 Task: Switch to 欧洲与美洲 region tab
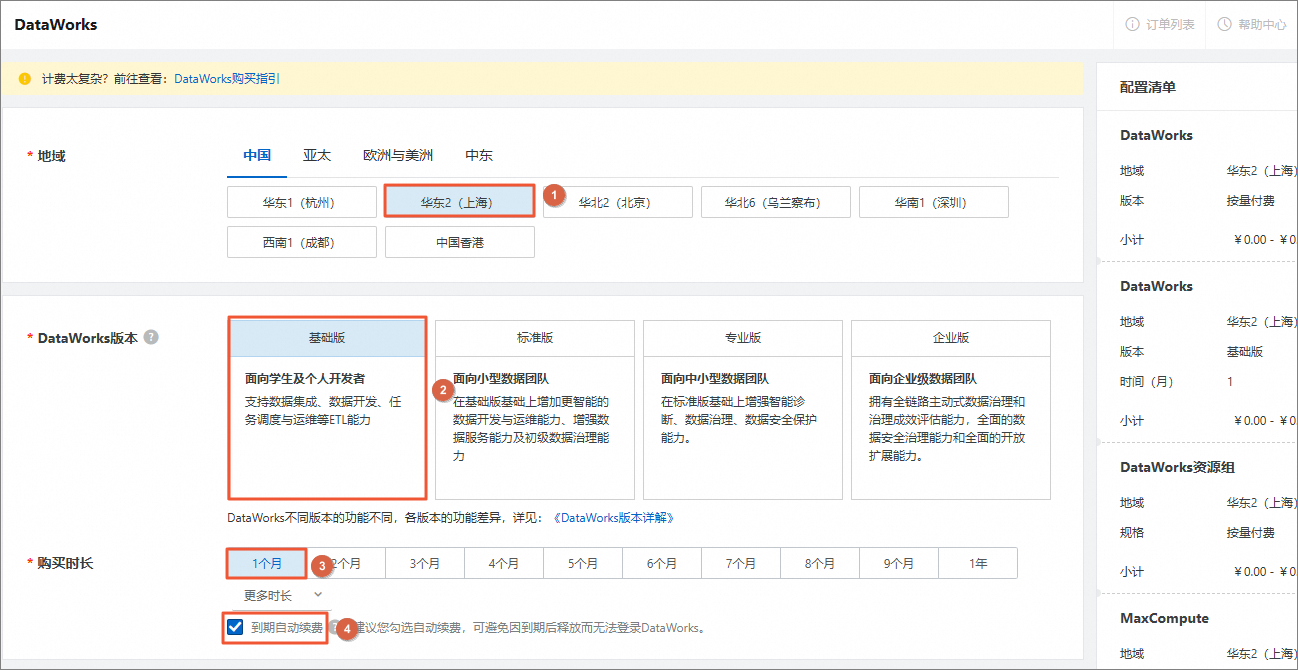pyautogui.click(x=398, y=156)
